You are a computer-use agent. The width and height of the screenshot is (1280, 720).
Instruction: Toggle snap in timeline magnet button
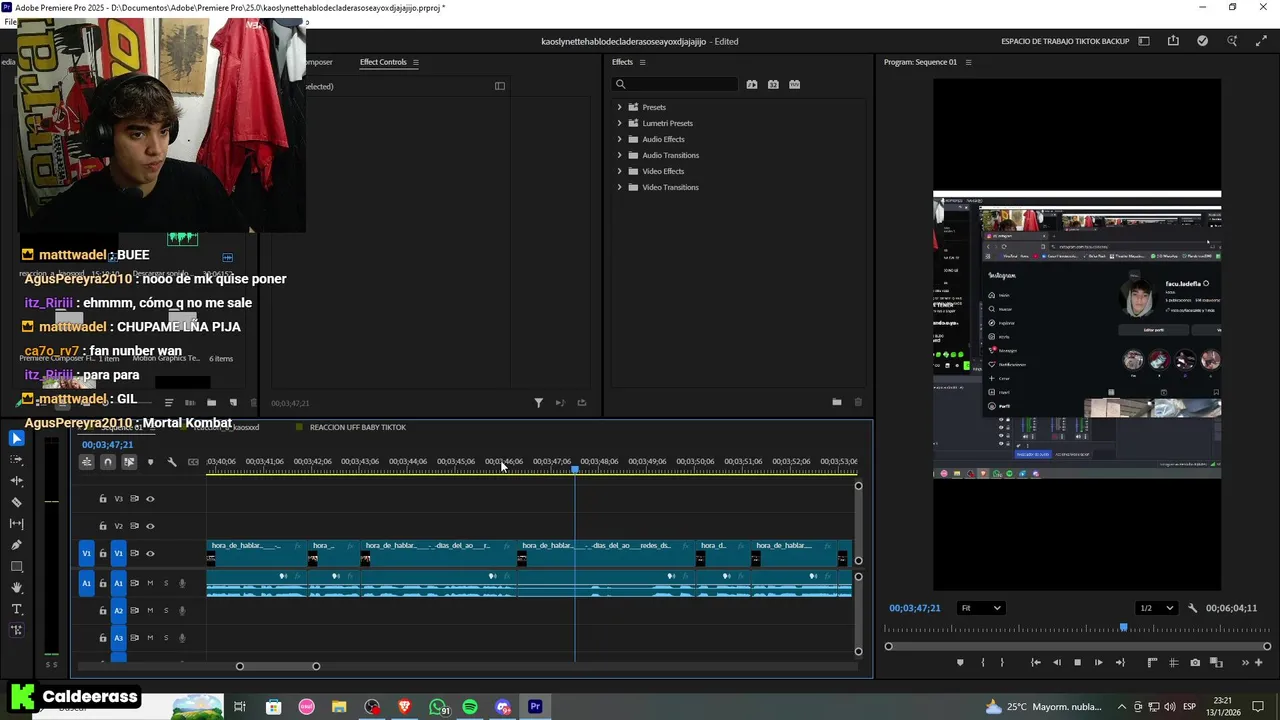pyautogui.click(x=108, y=462)
